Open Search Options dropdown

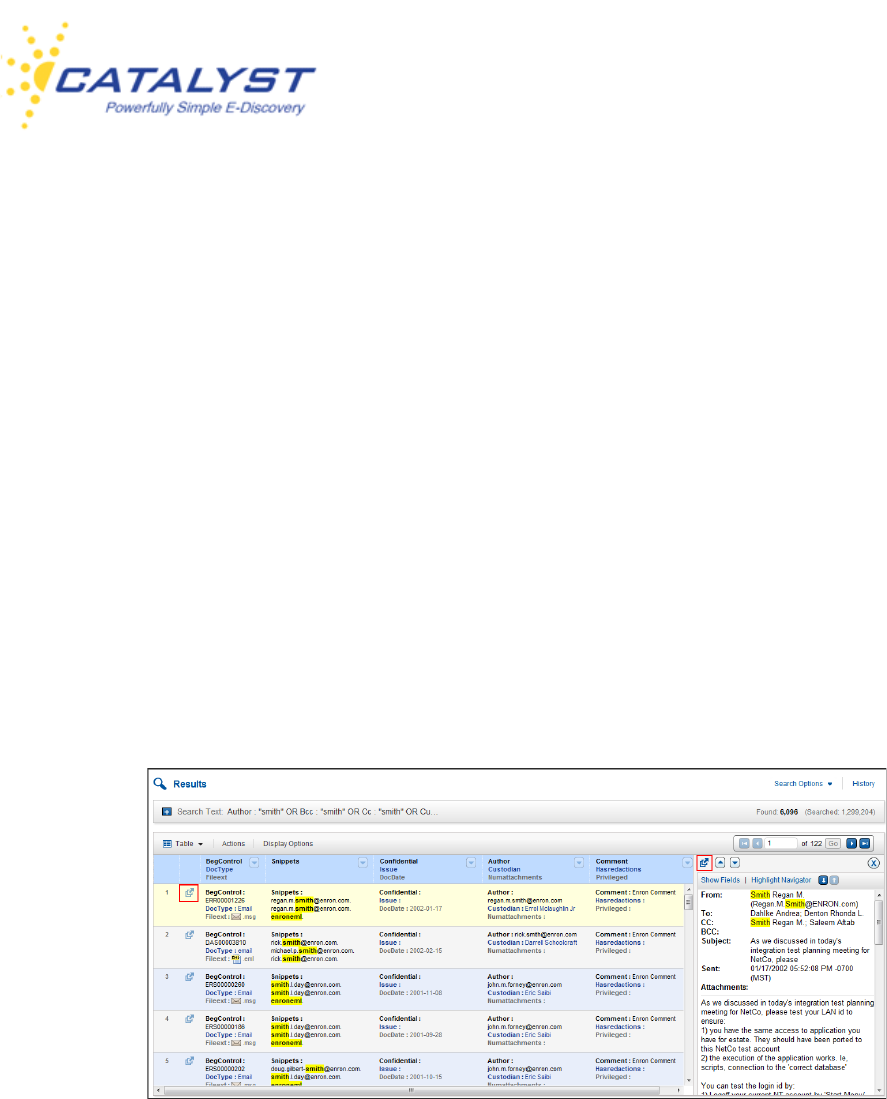803,784
